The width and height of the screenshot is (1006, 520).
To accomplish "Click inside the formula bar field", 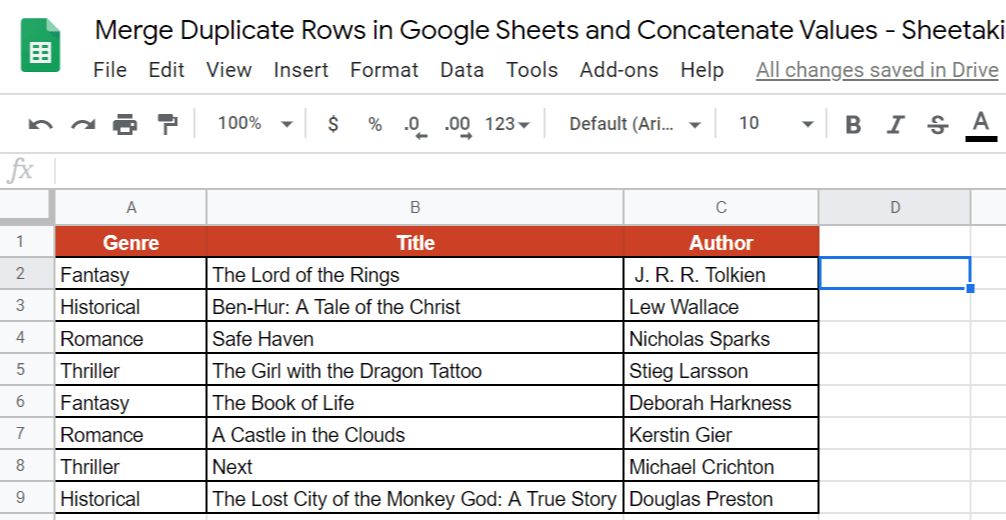I will tap(531, 171).
